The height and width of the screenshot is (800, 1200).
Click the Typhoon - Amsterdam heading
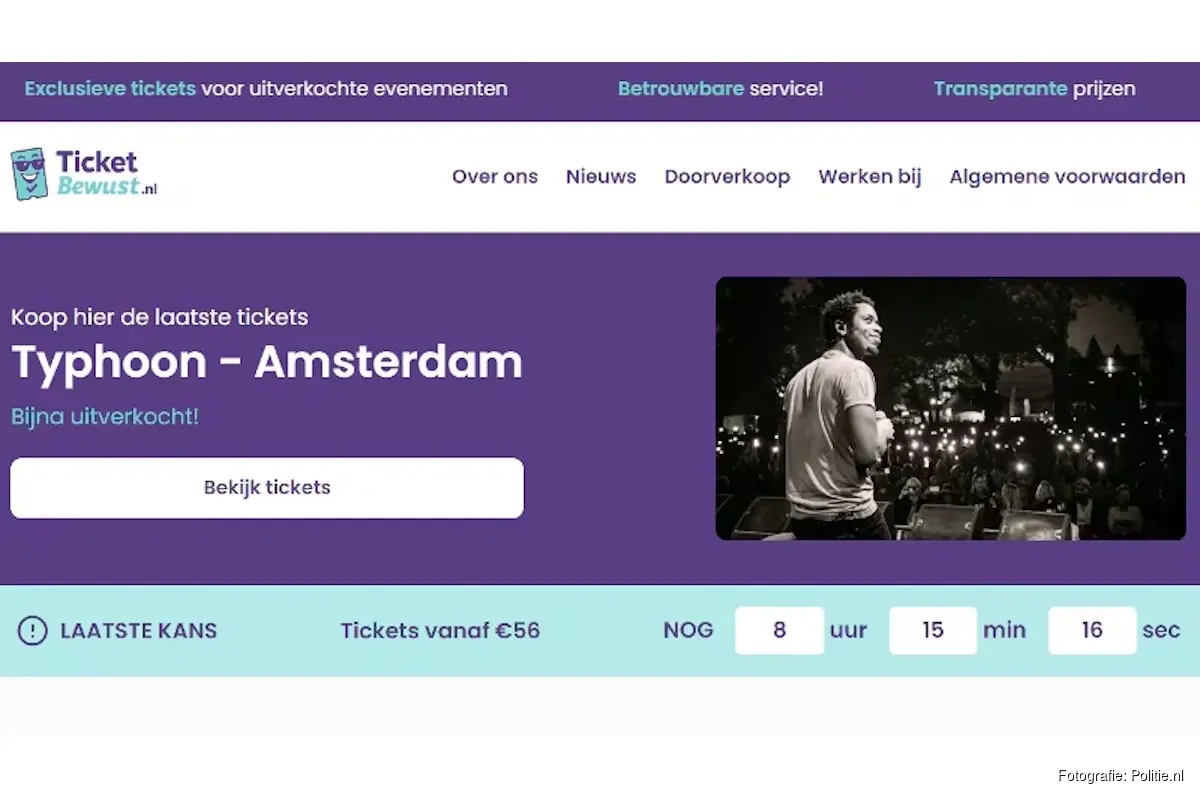pos(266,362)
